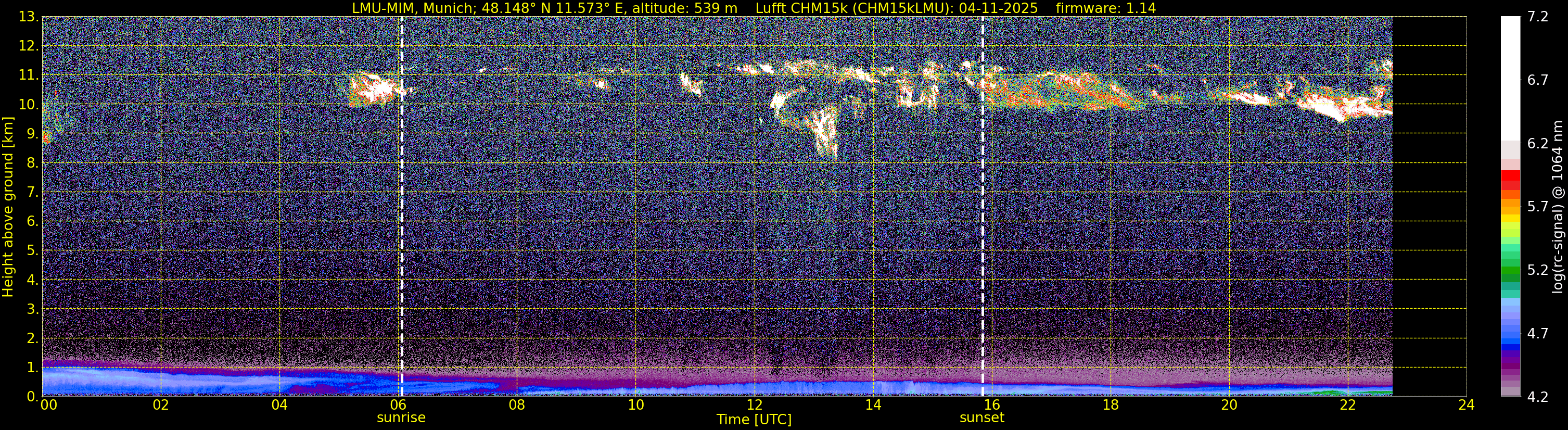The height and width of the screenshot is (430, 1568).
Task: Click the "6.2" colorbar tick value
Action: point(1538,143)
